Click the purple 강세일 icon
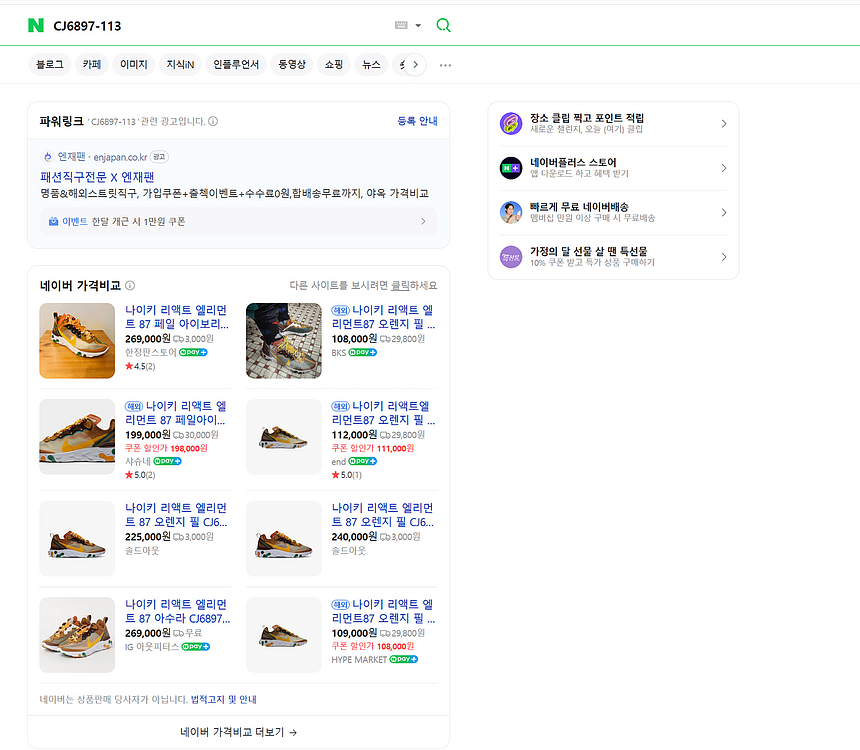Screen dimensions: 860x750 pyautogui.click(x=511, y=257)
